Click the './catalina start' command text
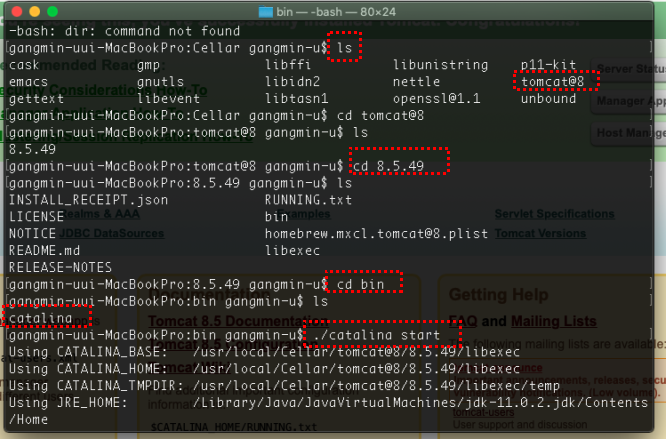Image resolution: width=666 pixels, height=439 pixels. pyautogui.click(x=376, y=335)
